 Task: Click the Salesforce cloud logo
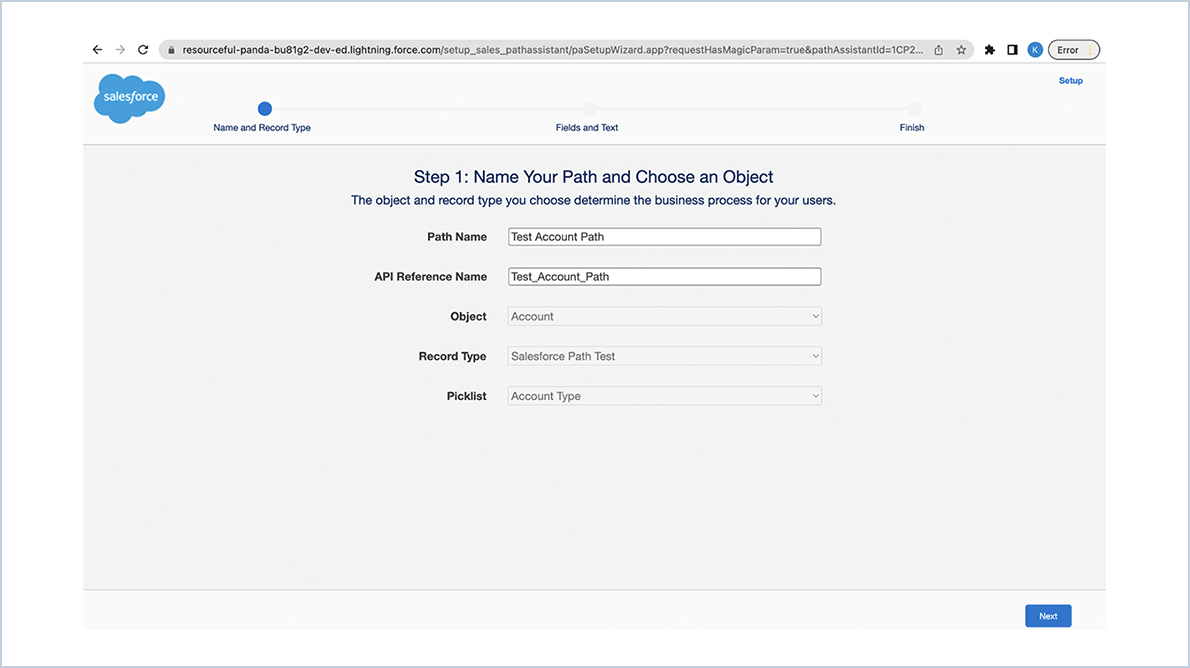click(128, 98)
